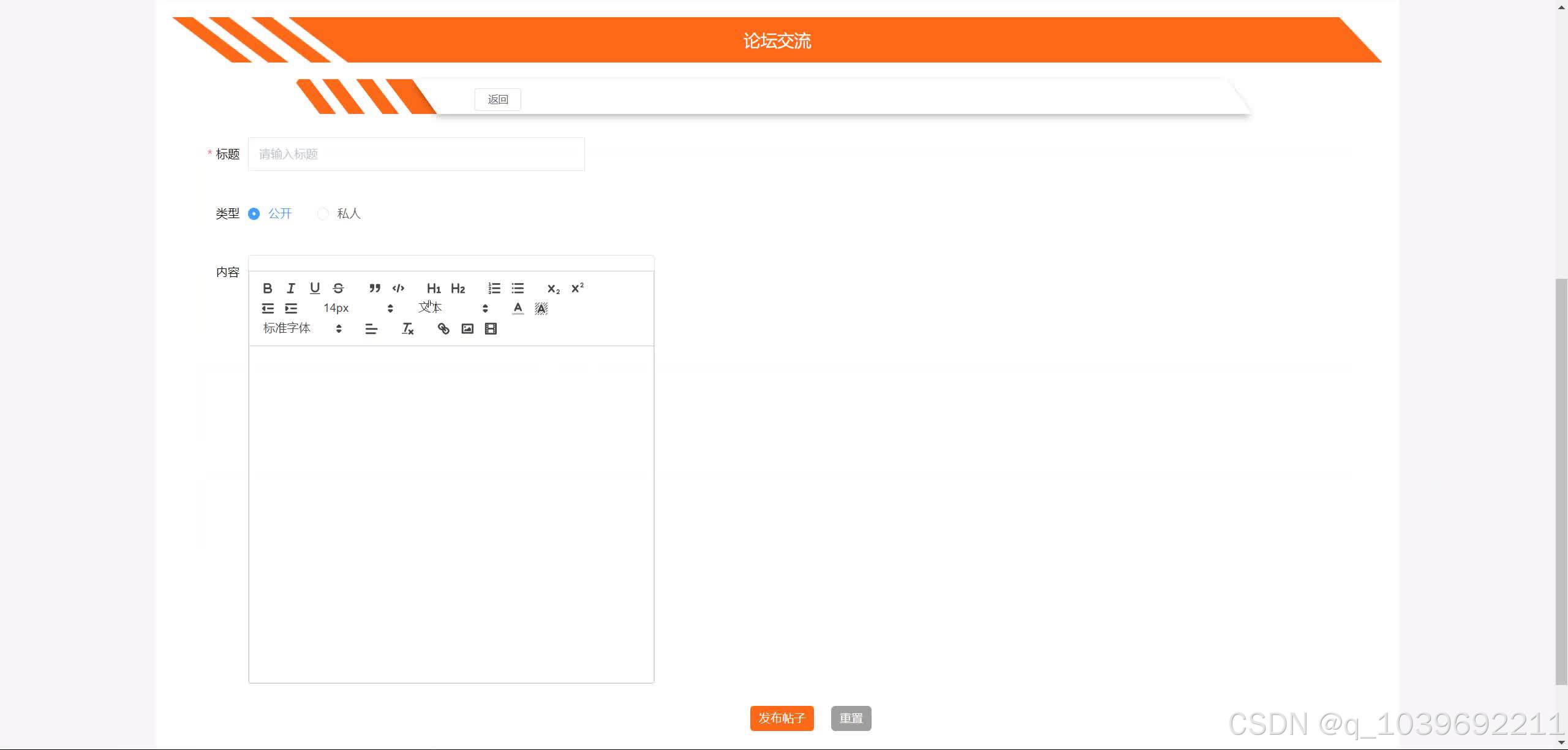Clear text formatting
This screenshot has width=1568, height=750.
coord(407,329)
